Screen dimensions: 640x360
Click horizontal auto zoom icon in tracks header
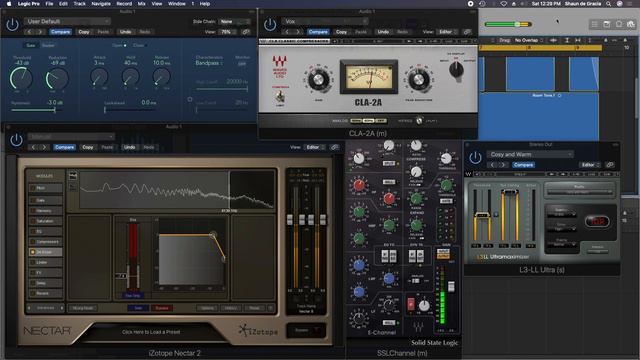[578, 40]
